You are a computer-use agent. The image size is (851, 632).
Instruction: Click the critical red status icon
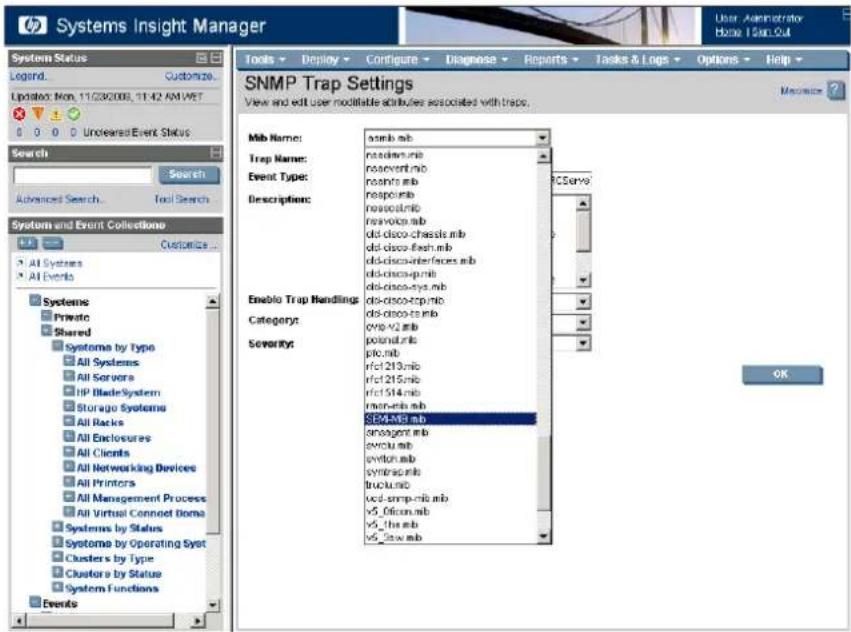coord(20,114)
